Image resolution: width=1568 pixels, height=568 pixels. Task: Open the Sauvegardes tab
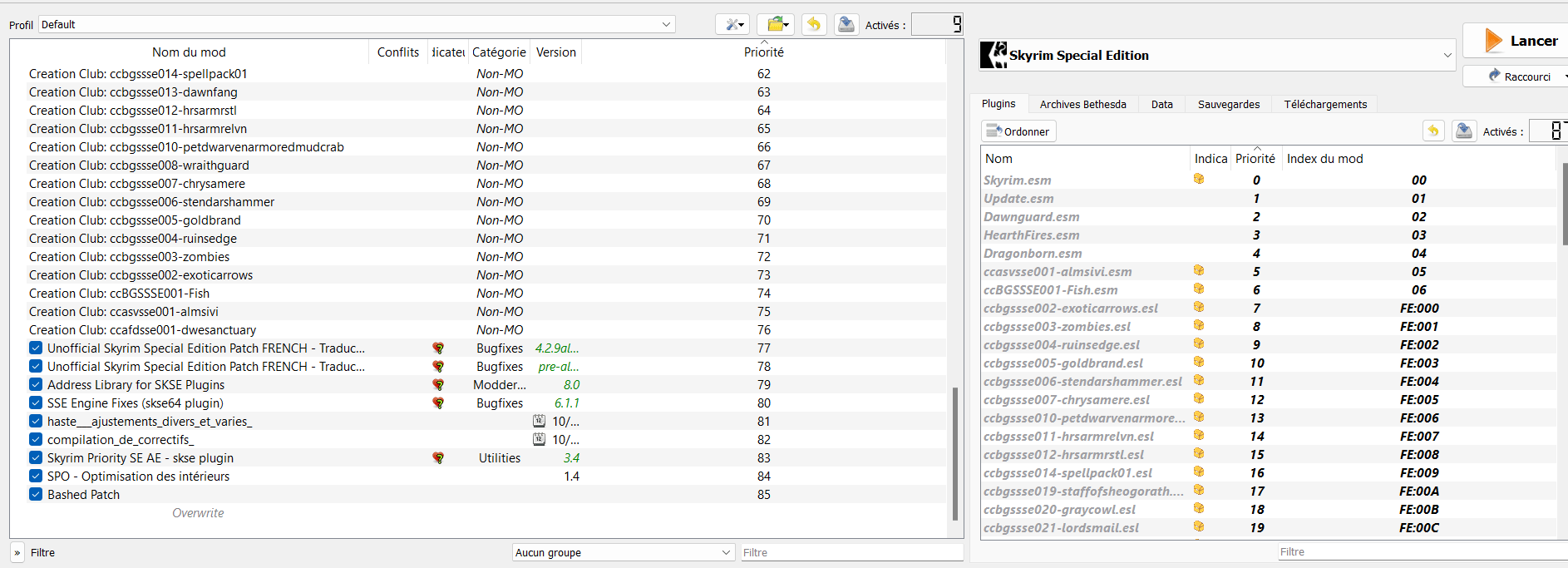tap(1229, 105)
